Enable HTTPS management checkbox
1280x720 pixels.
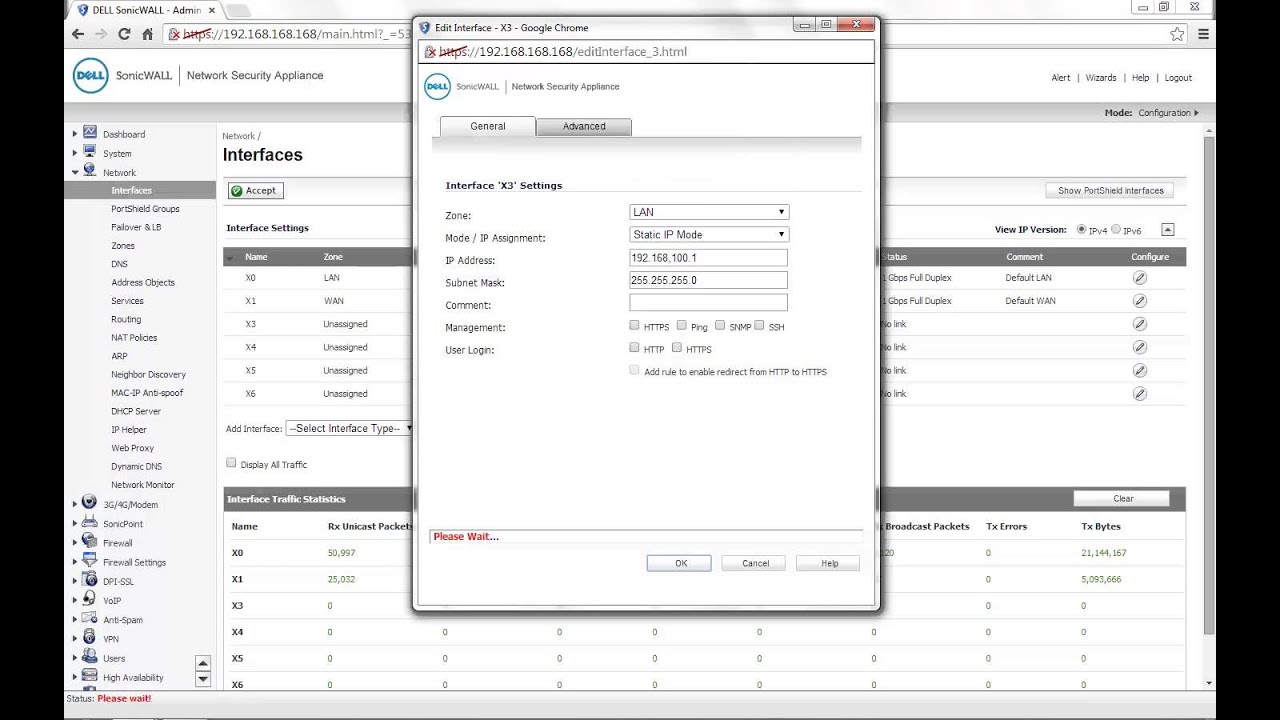(634, 325)
